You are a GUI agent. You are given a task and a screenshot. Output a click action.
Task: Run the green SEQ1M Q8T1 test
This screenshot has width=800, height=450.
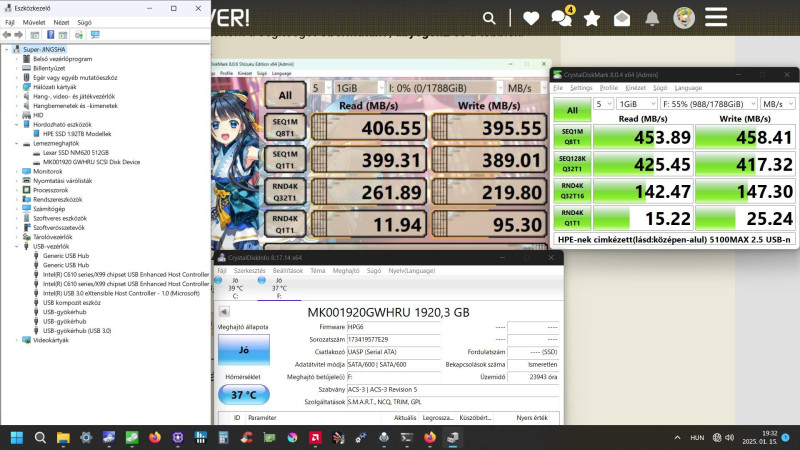[x=572, y=137]
